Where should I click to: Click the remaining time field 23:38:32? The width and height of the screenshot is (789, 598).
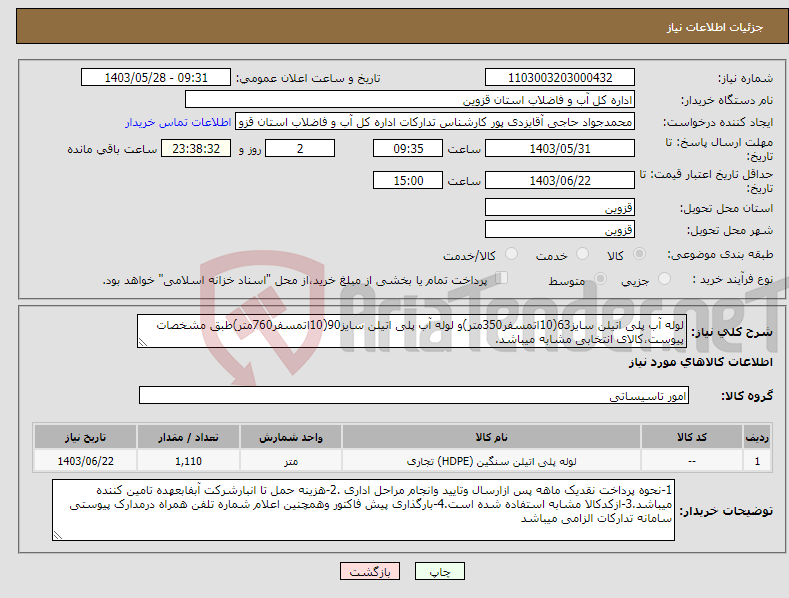coord(196,148)
